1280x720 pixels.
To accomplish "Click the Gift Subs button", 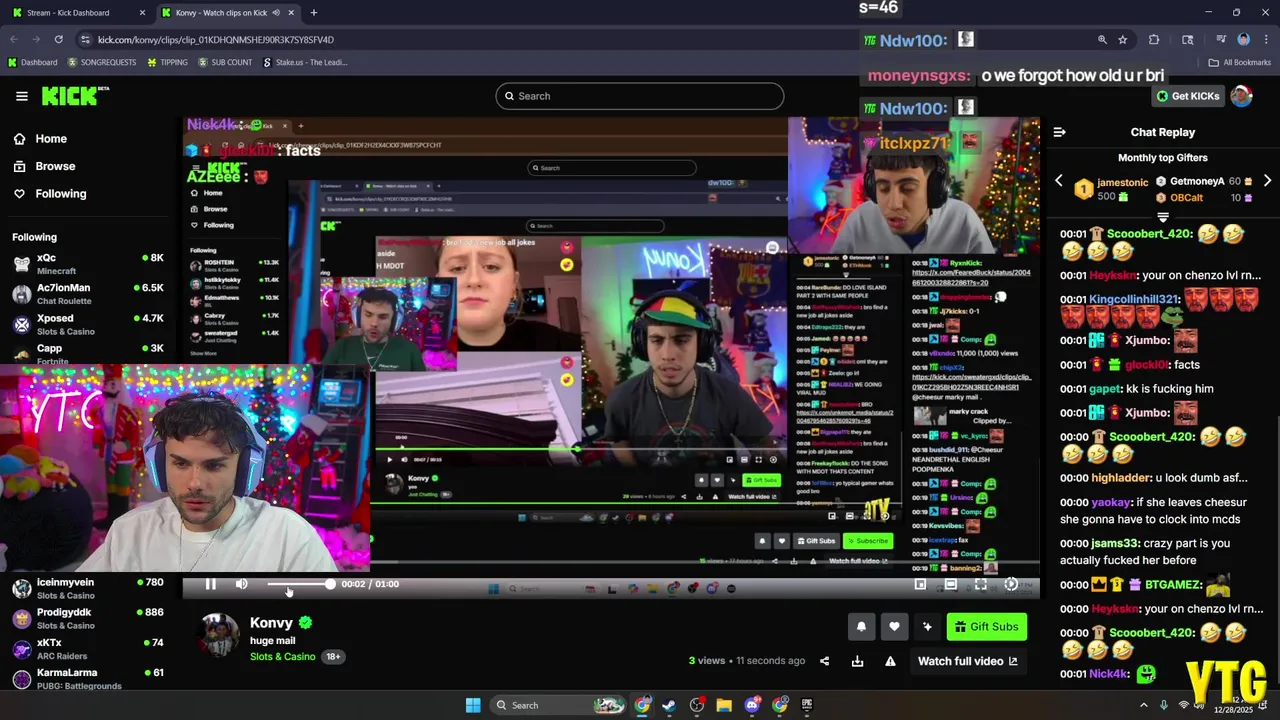I will point(986,627).
